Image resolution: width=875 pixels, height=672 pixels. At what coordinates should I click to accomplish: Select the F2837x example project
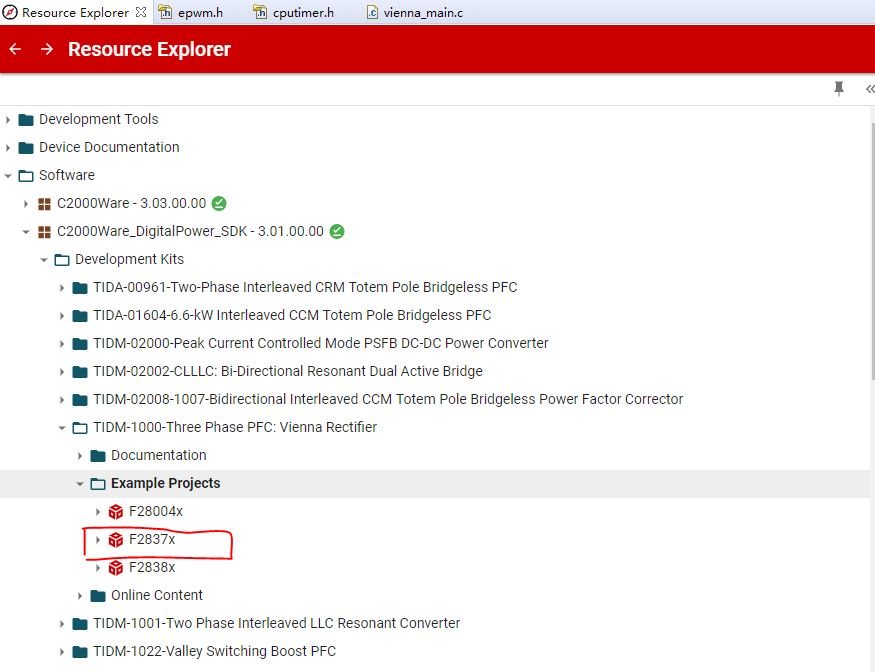coord(152,539)
